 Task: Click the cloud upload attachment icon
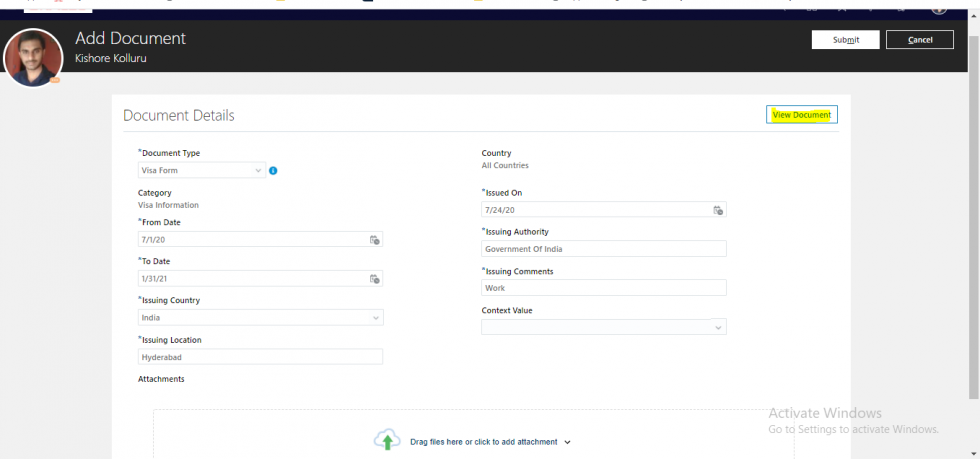[x=387, y=440]
